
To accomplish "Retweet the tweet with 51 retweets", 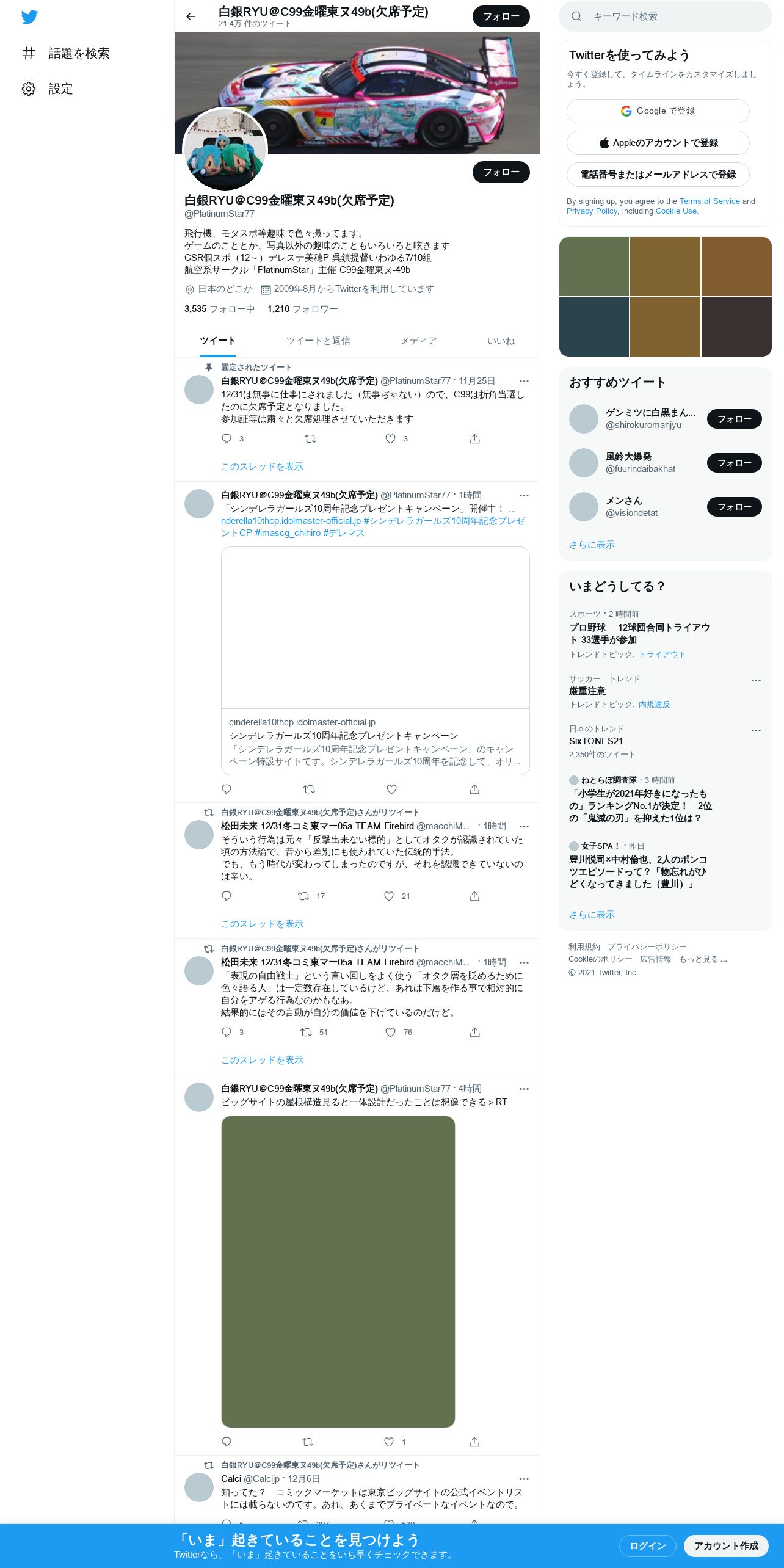I will point(306,1032).
